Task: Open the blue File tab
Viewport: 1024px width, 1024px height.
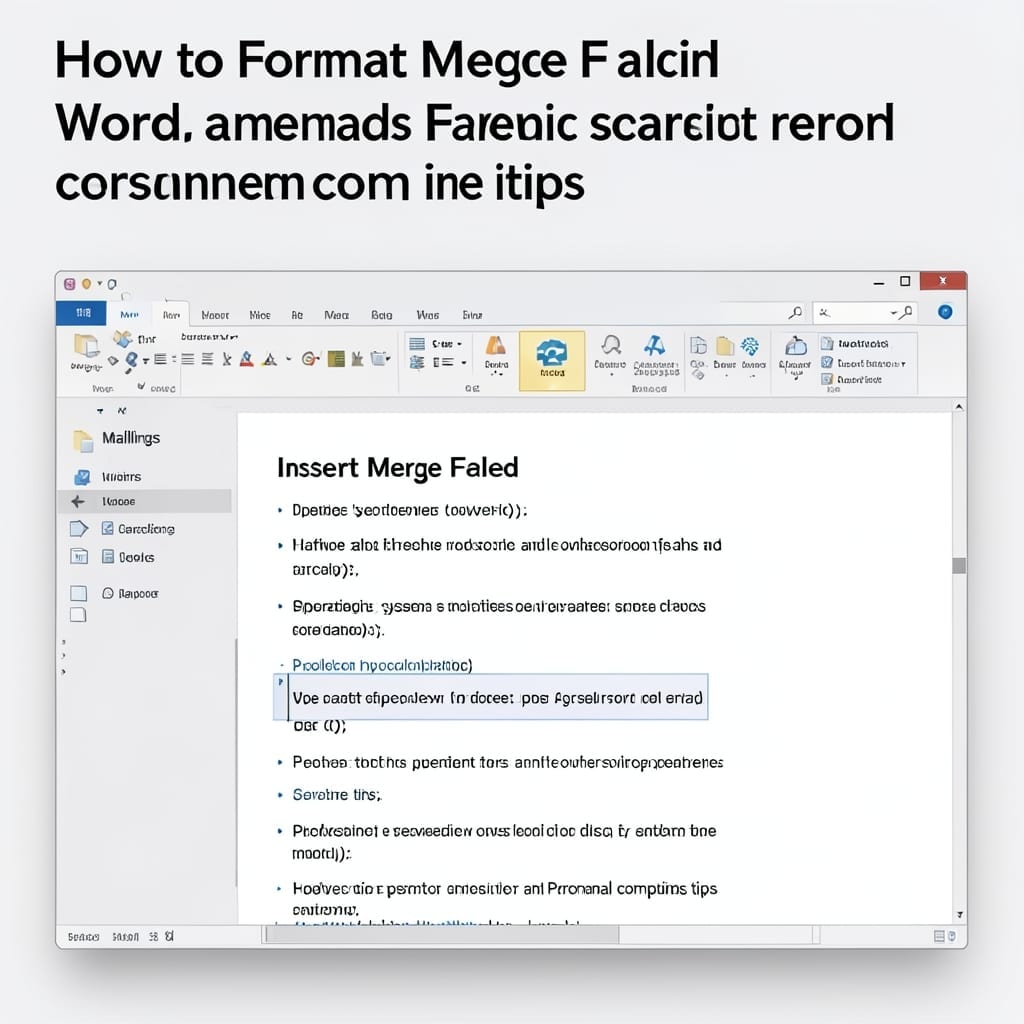Action: tap(81, 313)
